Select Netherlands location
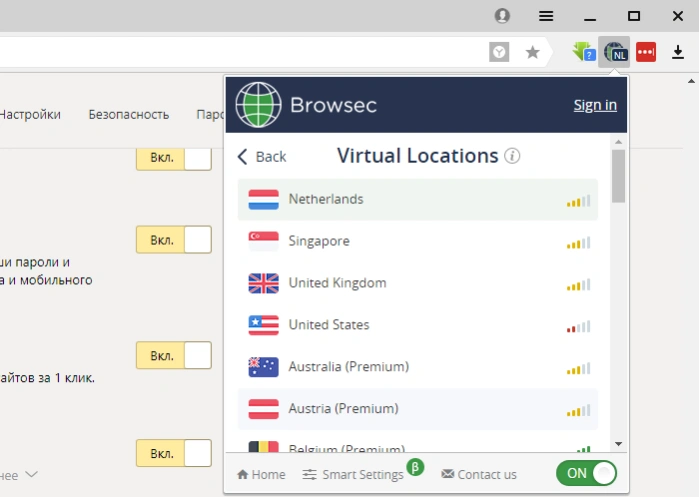This screenshot has width=699, height=497. 417,200
